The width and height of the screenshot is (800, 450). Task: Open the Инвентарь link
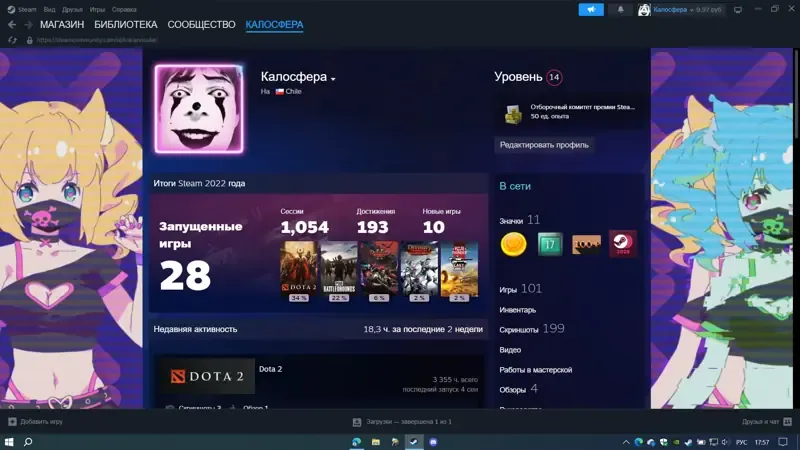point(517,310)
